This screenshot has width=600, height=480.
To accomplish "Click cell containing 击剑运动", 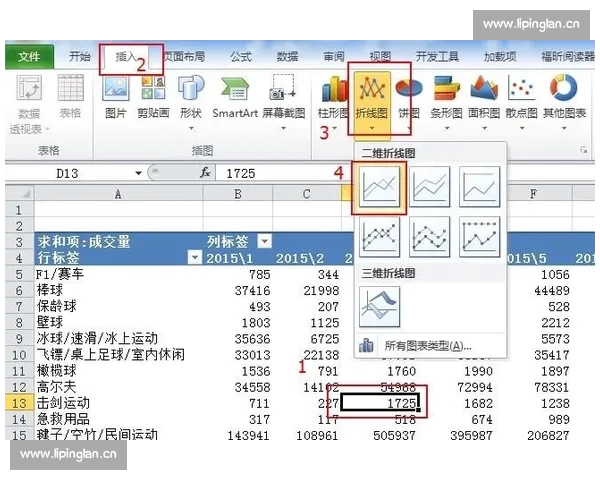I will pyautogui.click(x=119, y=403).
